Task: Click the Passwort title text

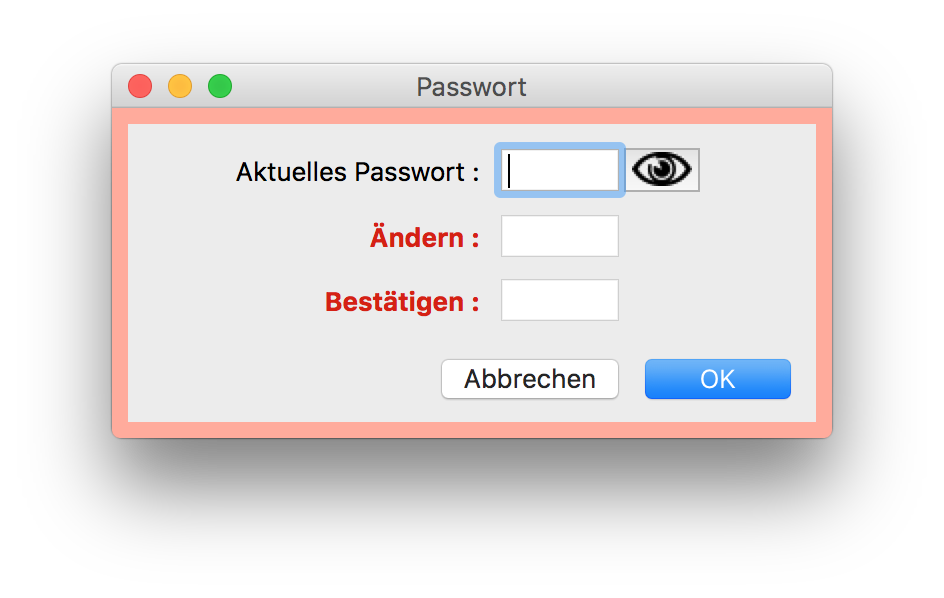Action: (471, 87)
